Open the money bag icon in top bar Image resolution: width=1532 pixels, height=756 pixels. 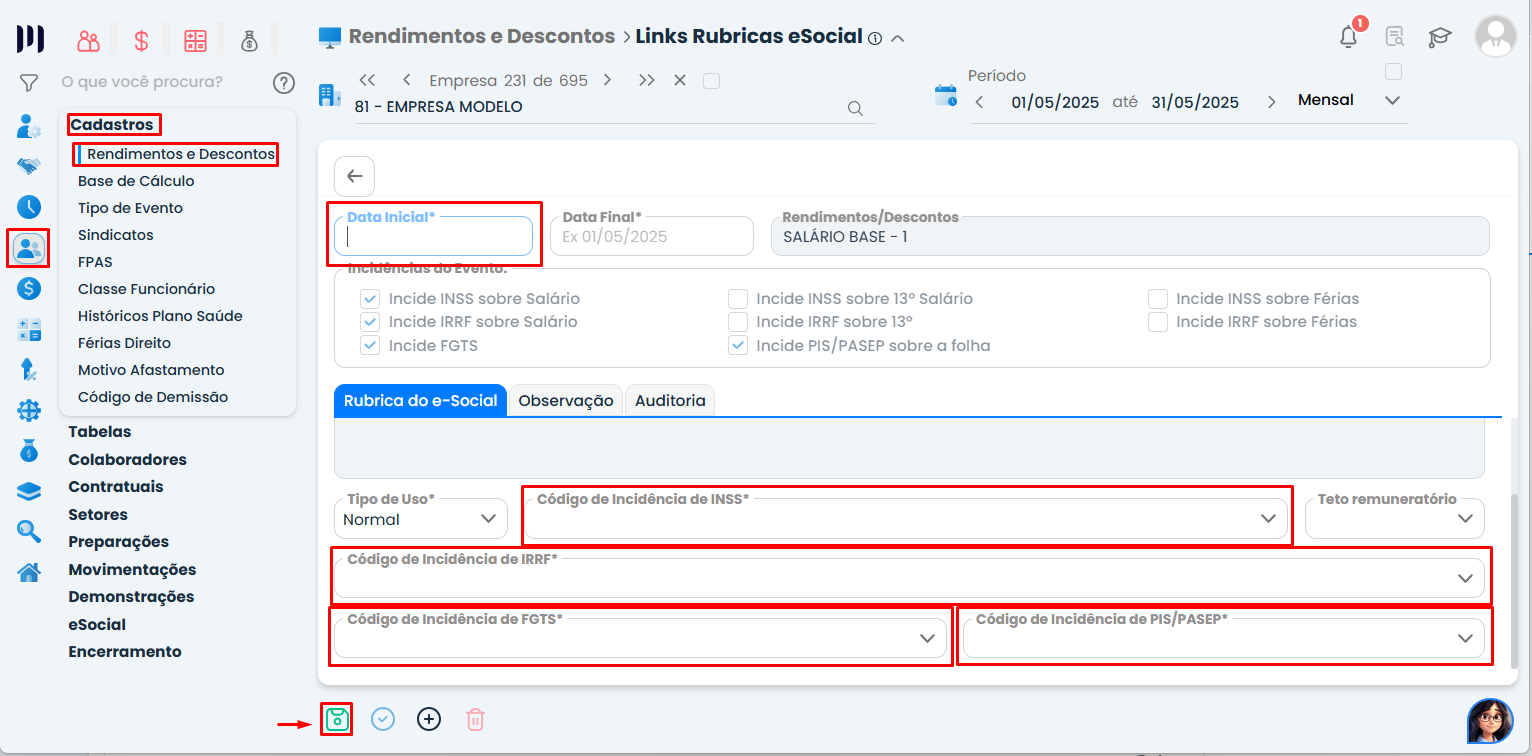[249, 41]
